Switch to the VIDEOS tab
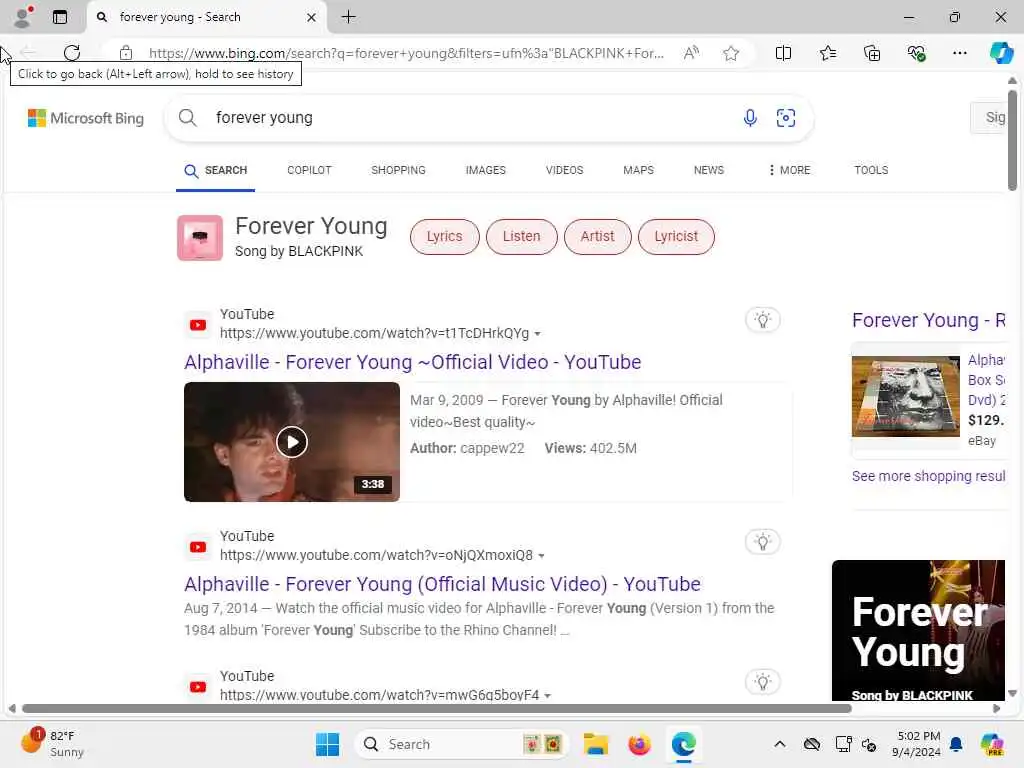The image size is (1024, 768). [x=564, y=170]
